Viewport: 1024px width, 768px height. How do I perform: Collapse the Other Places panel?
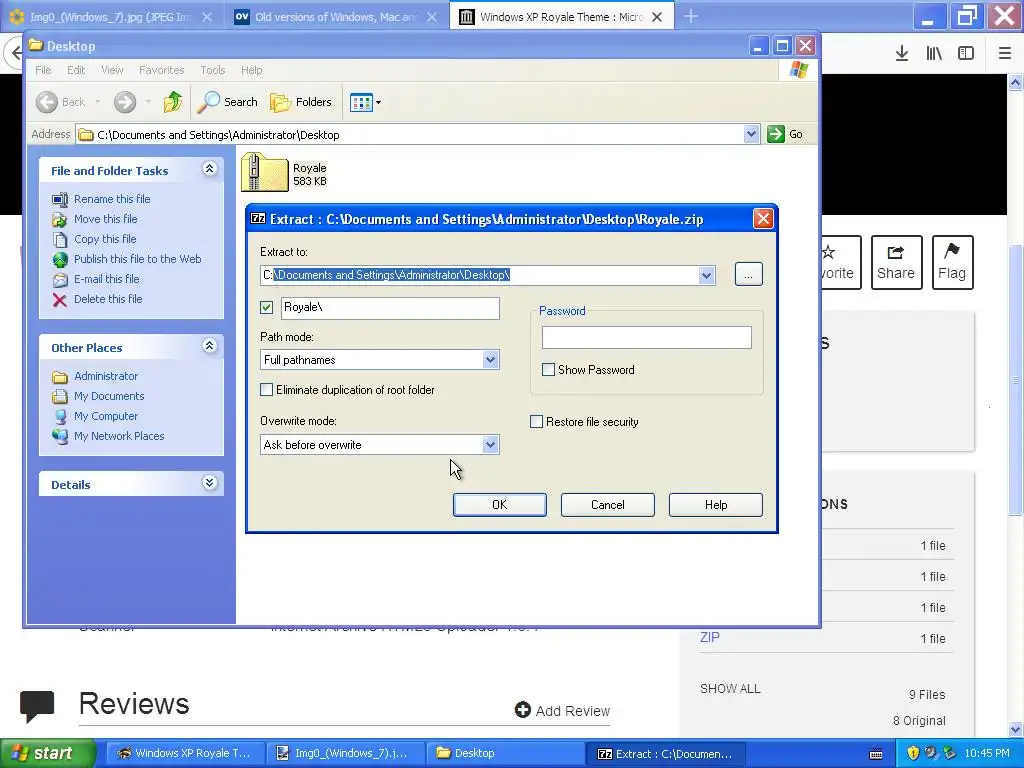(x=209, y=345)
